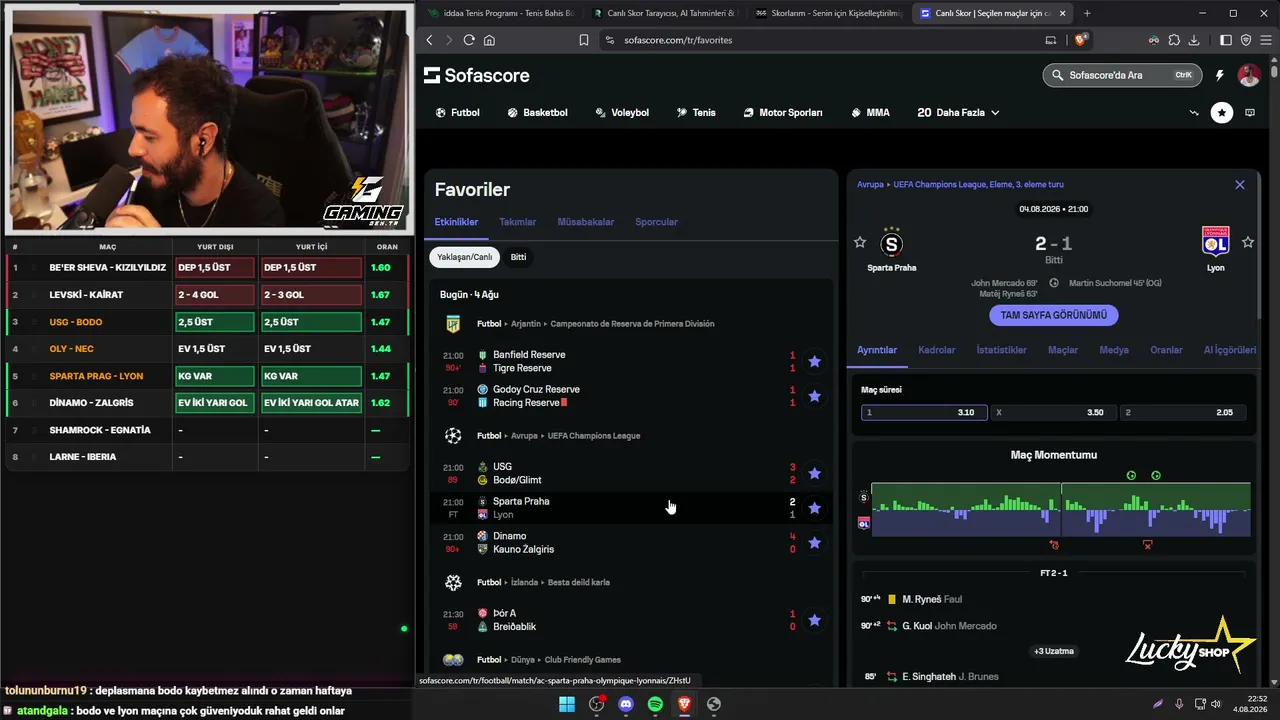The width and height of the screenshot is (1280, 720).
Task: Favorite the Lyon team in detail panel
Action: click(x=1248, y=242)
